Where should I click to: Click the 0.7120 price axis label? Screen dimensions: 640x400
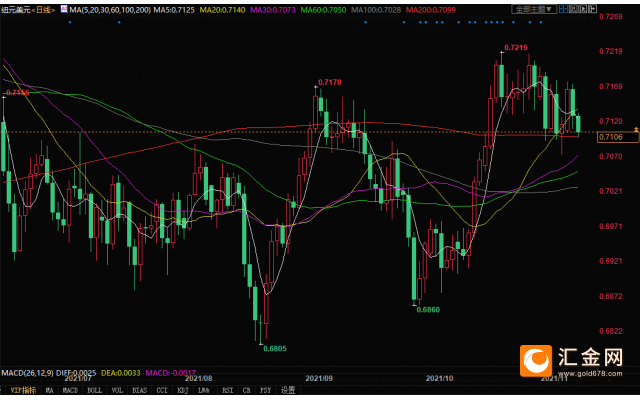611,121
